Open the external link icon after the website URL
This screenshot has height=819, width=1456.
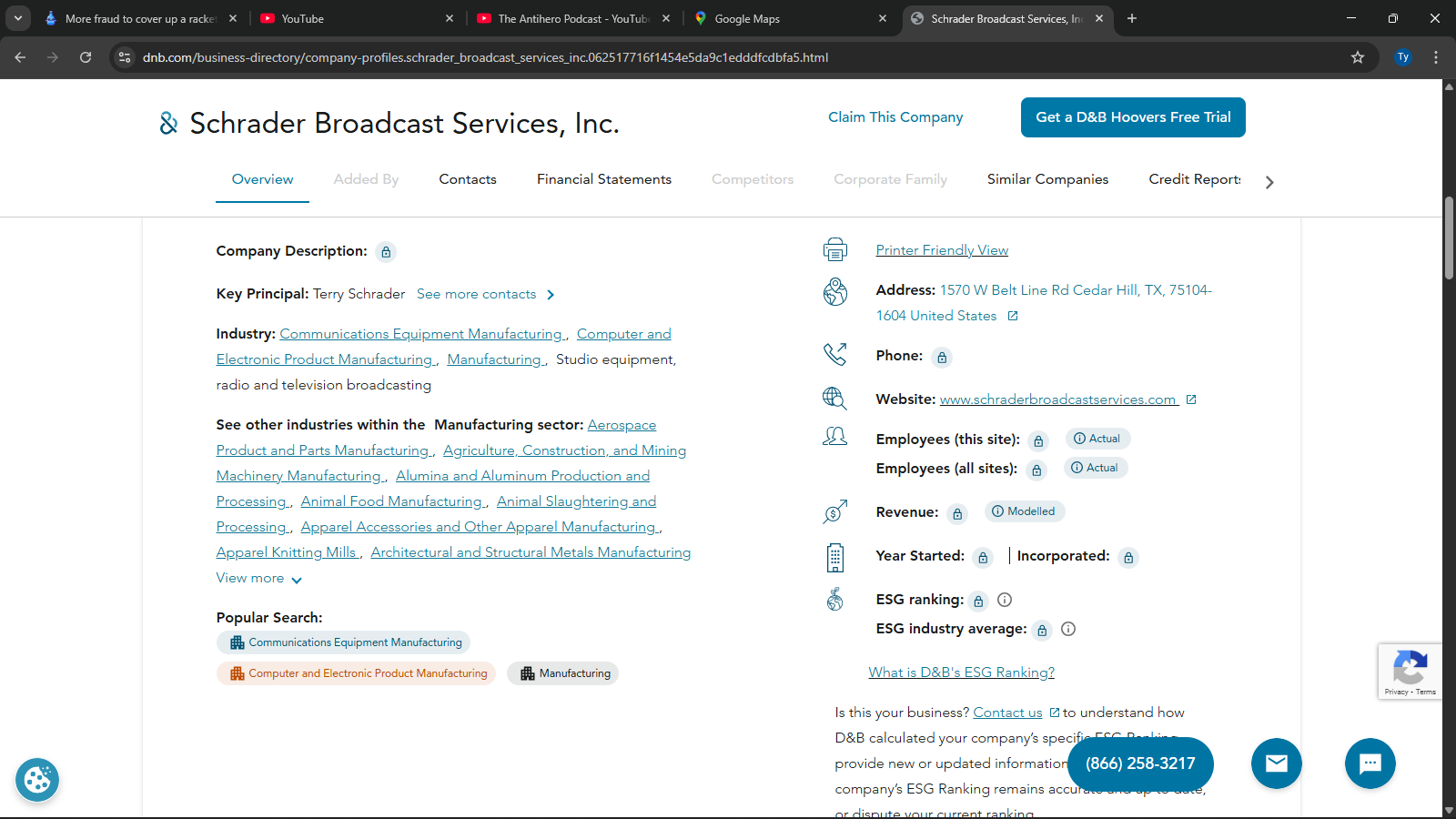pyautogui.click(x=1191, y=399)
